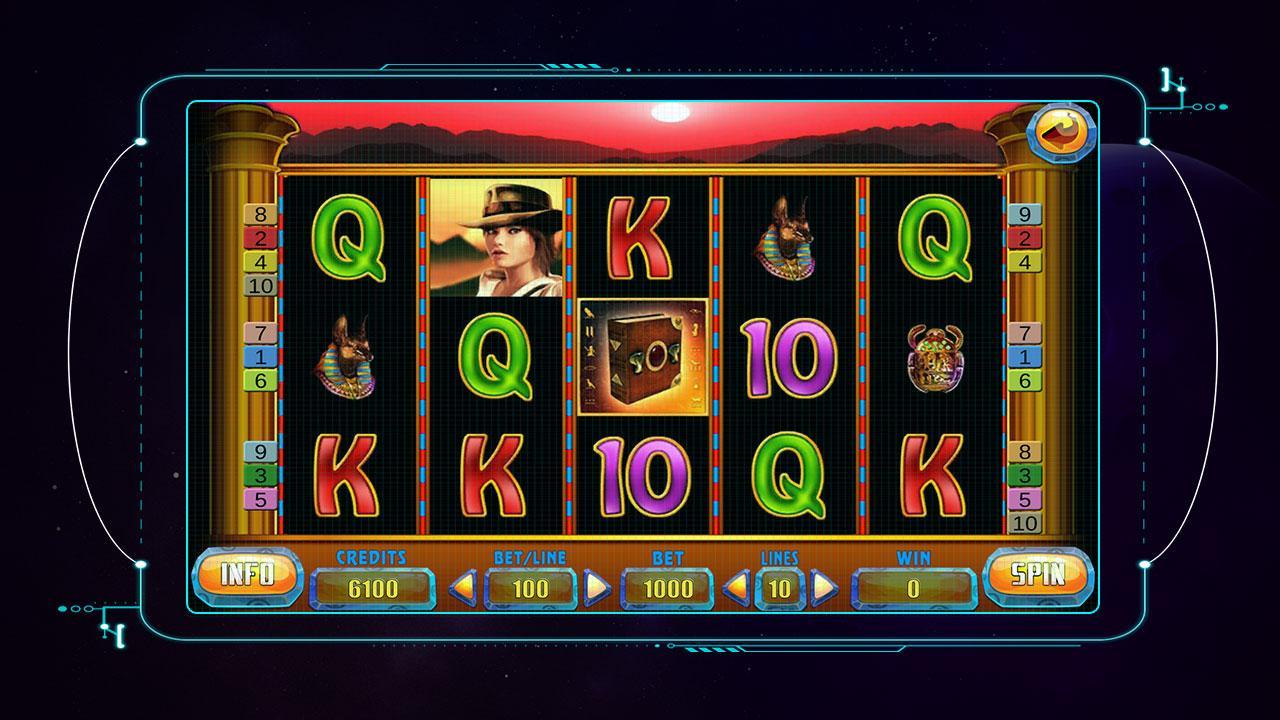Viewport: 1280px width, 720px height.
Task: Click the pharaoh mask symbol on reel one
Action: 347,353
